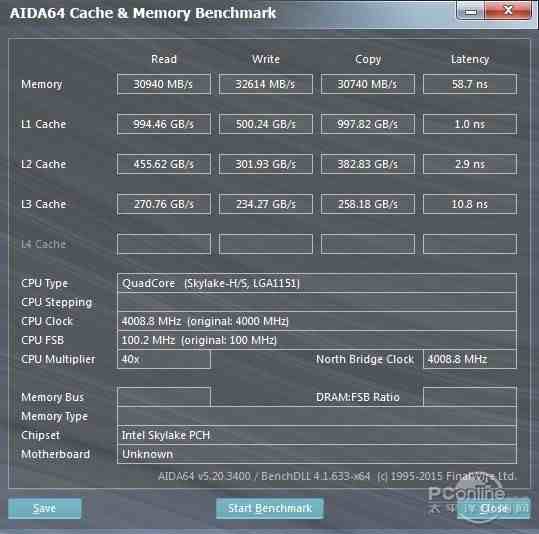Click the L3 Cache Latency 10.8 ns field
539x534 pixels.
[470, 204]
